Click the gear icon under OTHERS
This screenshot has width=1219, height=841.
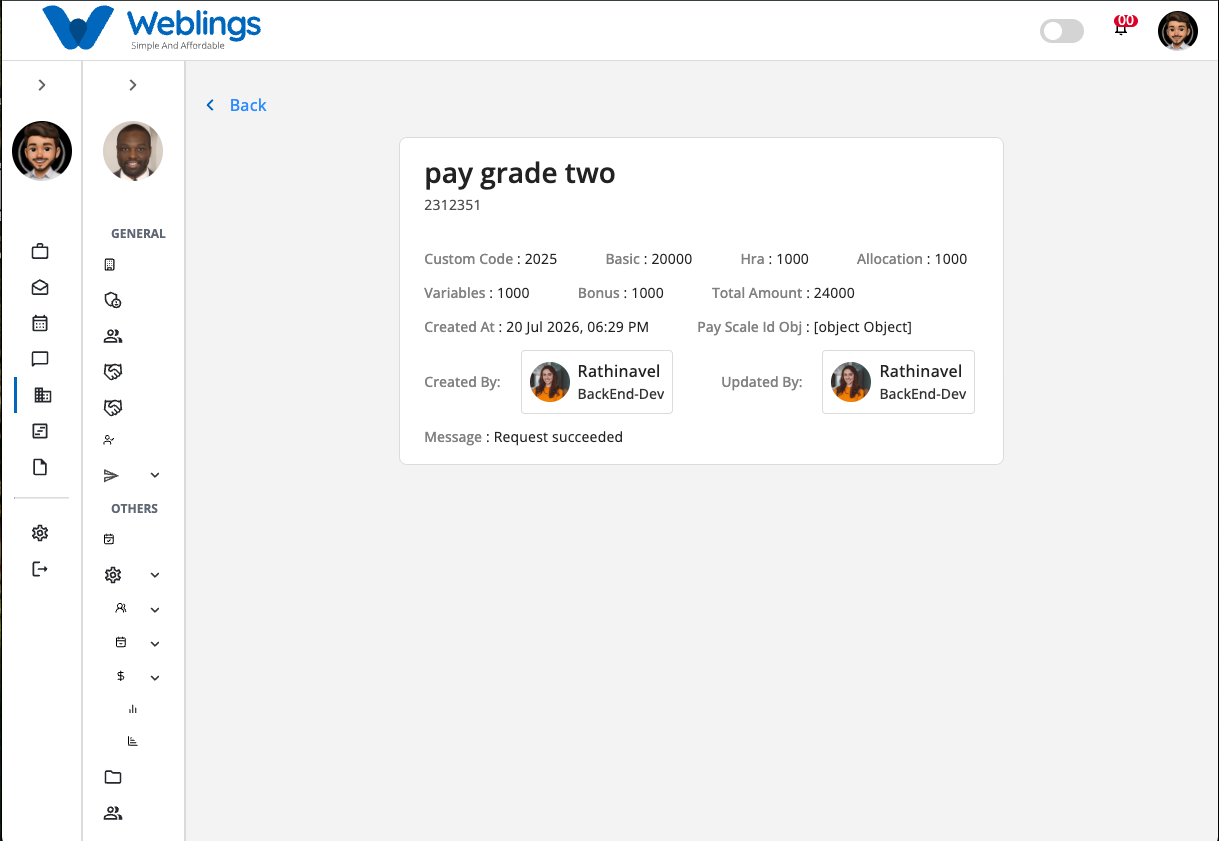(x=113, y=575)
